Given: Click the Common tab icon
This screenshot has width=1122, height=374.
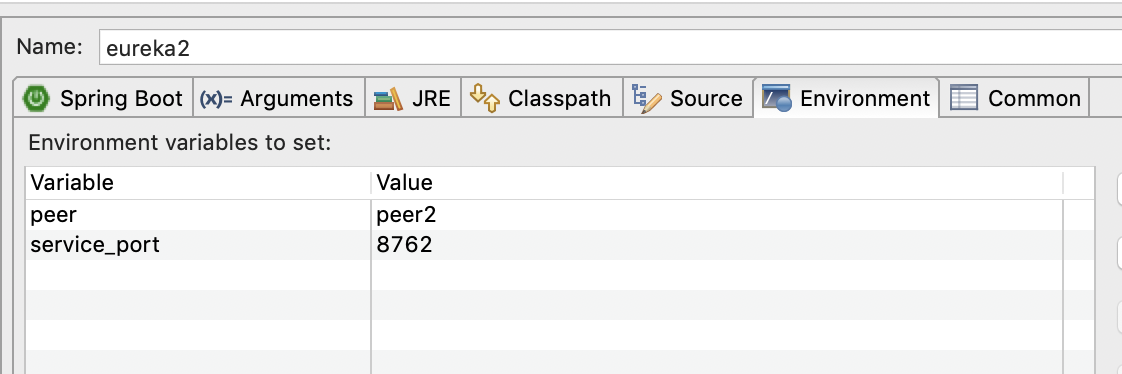Looking at the screenshot, I should coord(964,98).
